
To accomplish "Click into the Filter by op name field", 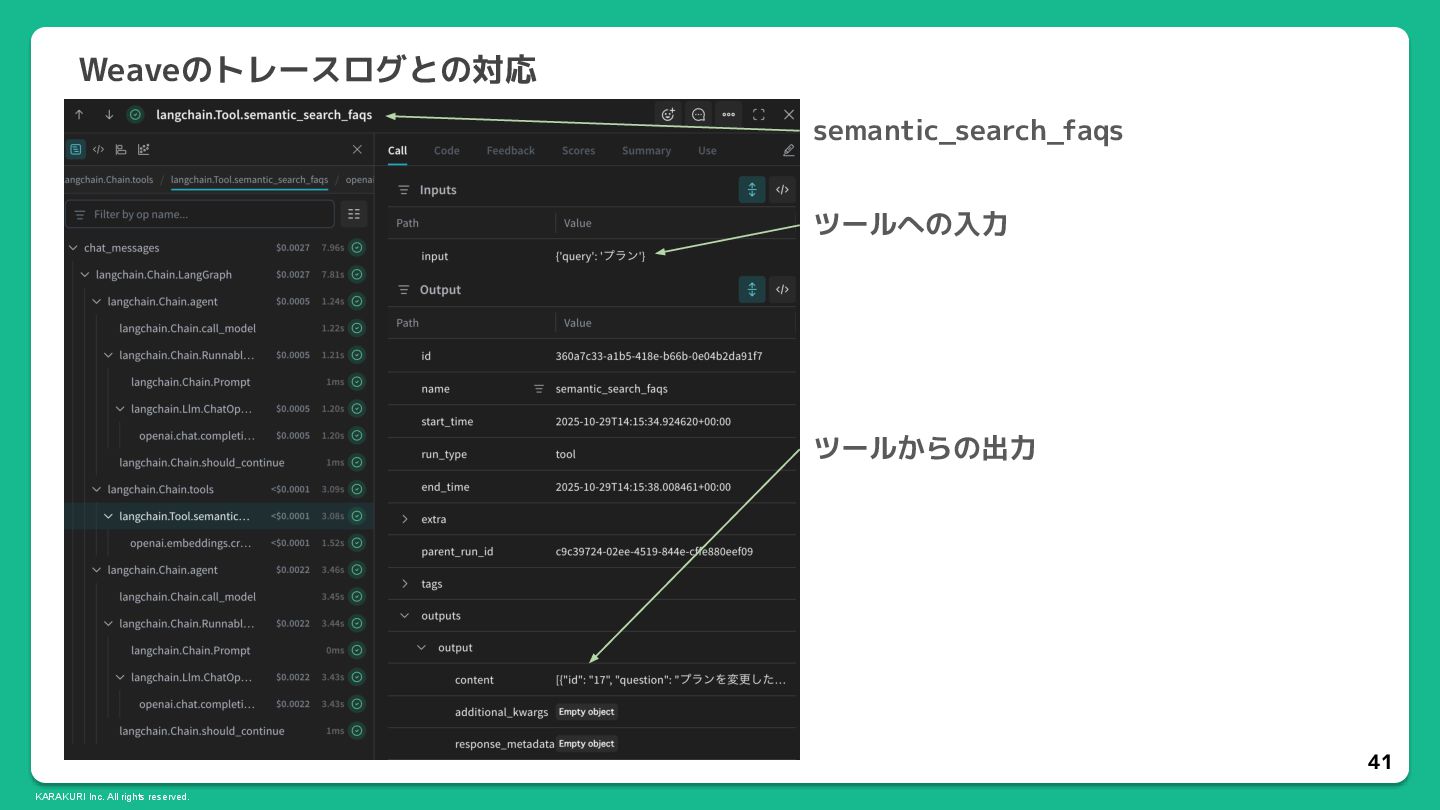I will click(200, 214).
